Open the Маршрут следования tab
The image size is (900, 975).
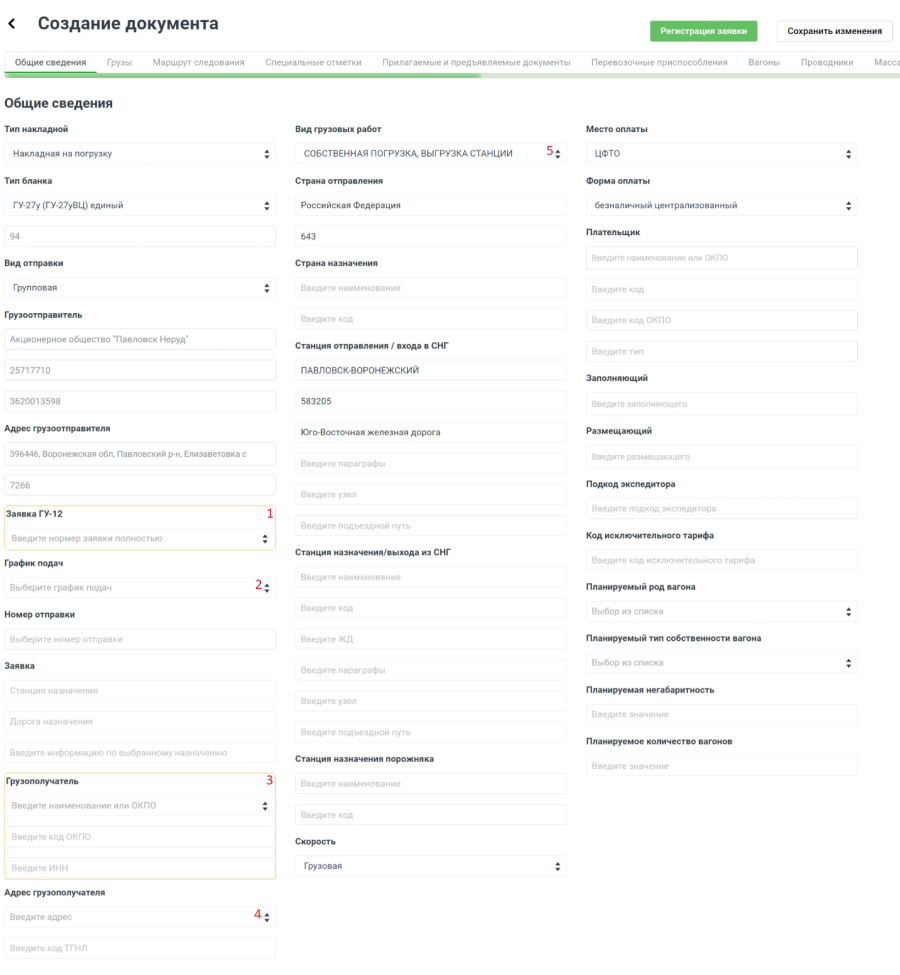pos(198,63)
